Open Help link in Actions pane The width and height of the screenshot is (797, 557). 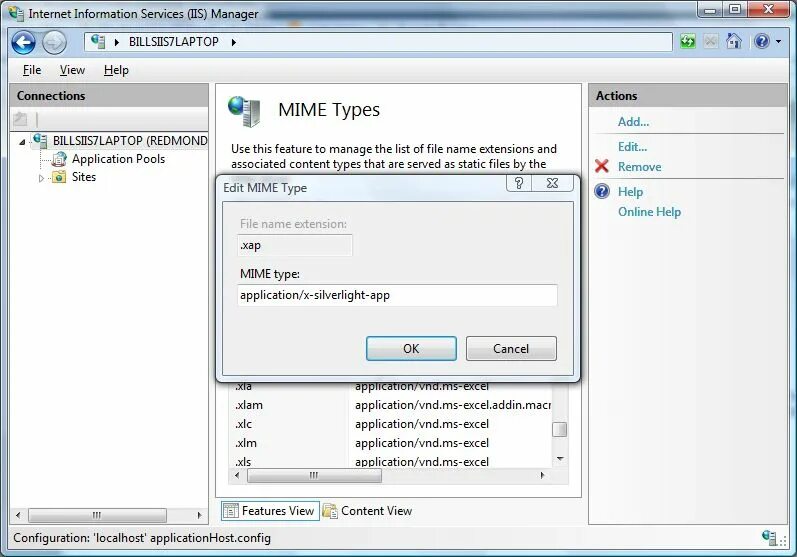click(630, 192)
